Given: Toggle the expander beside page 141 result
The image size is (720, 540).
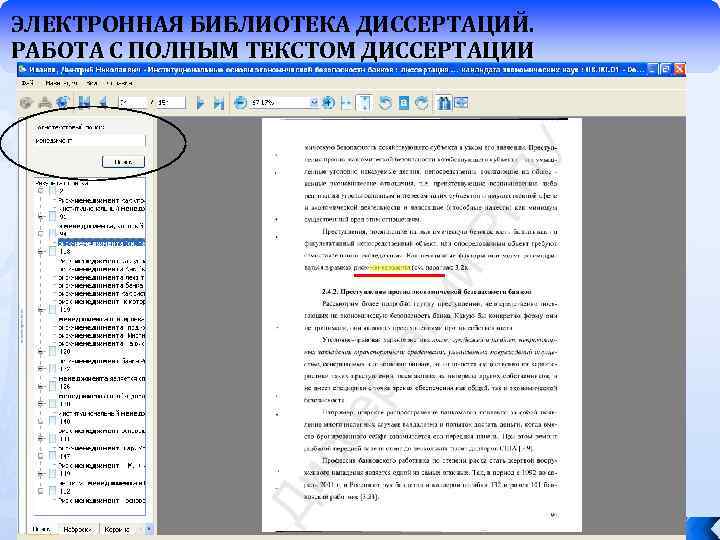Looking at the screenshot, I should click(x=40, y=439).
